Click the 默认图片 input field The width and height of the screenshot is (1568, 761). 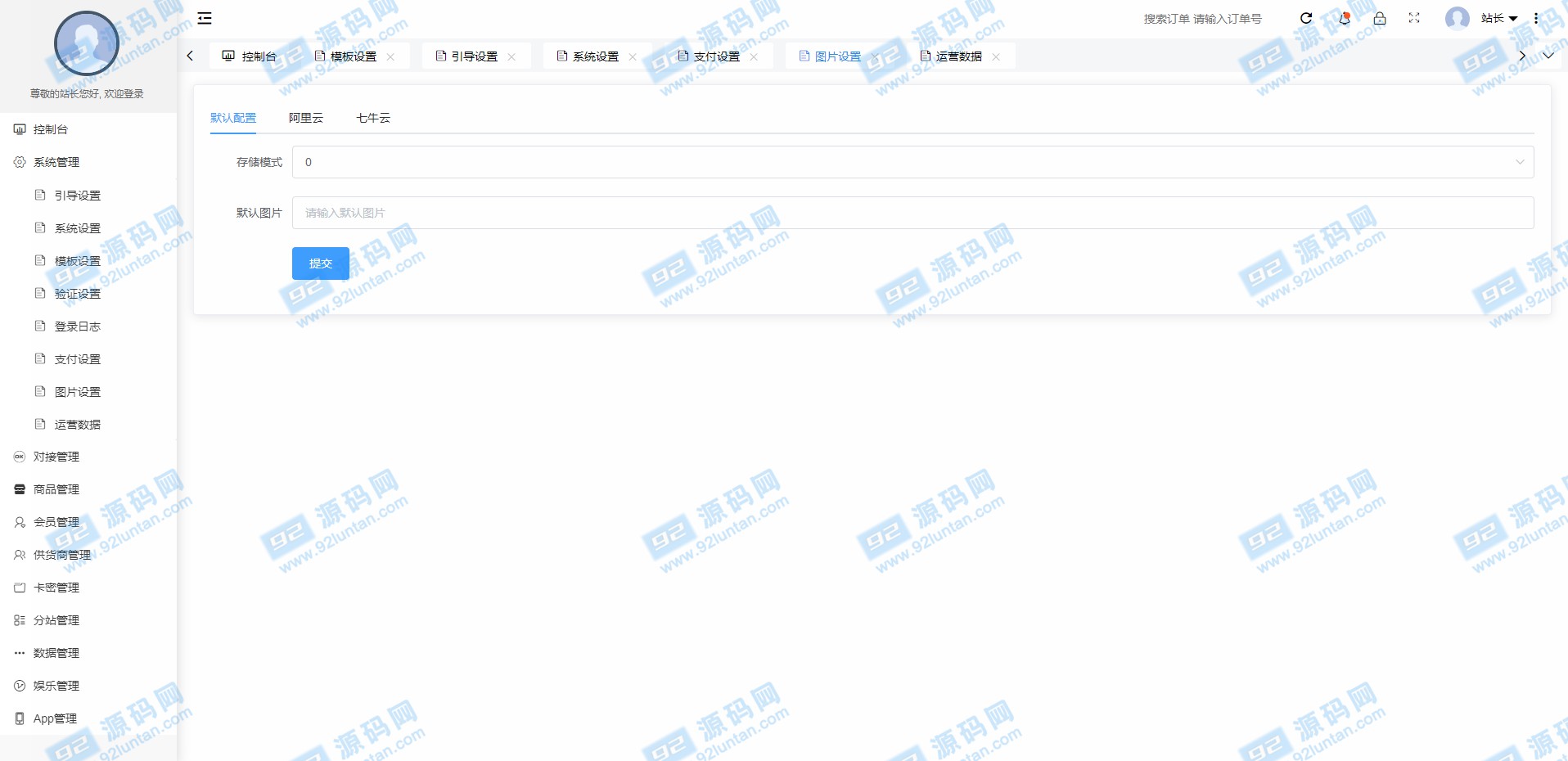(913, 213)
